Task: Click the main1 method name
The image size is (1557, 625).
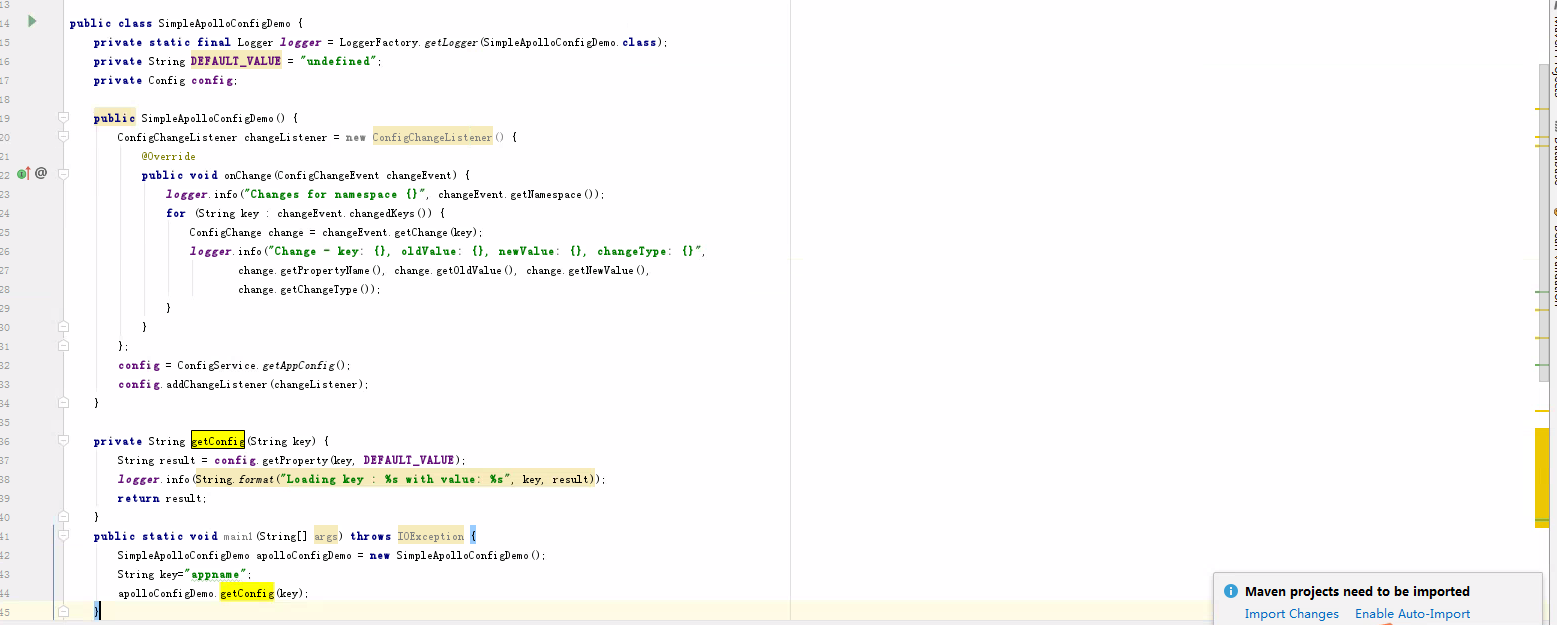Action: [x=238, y=536]
